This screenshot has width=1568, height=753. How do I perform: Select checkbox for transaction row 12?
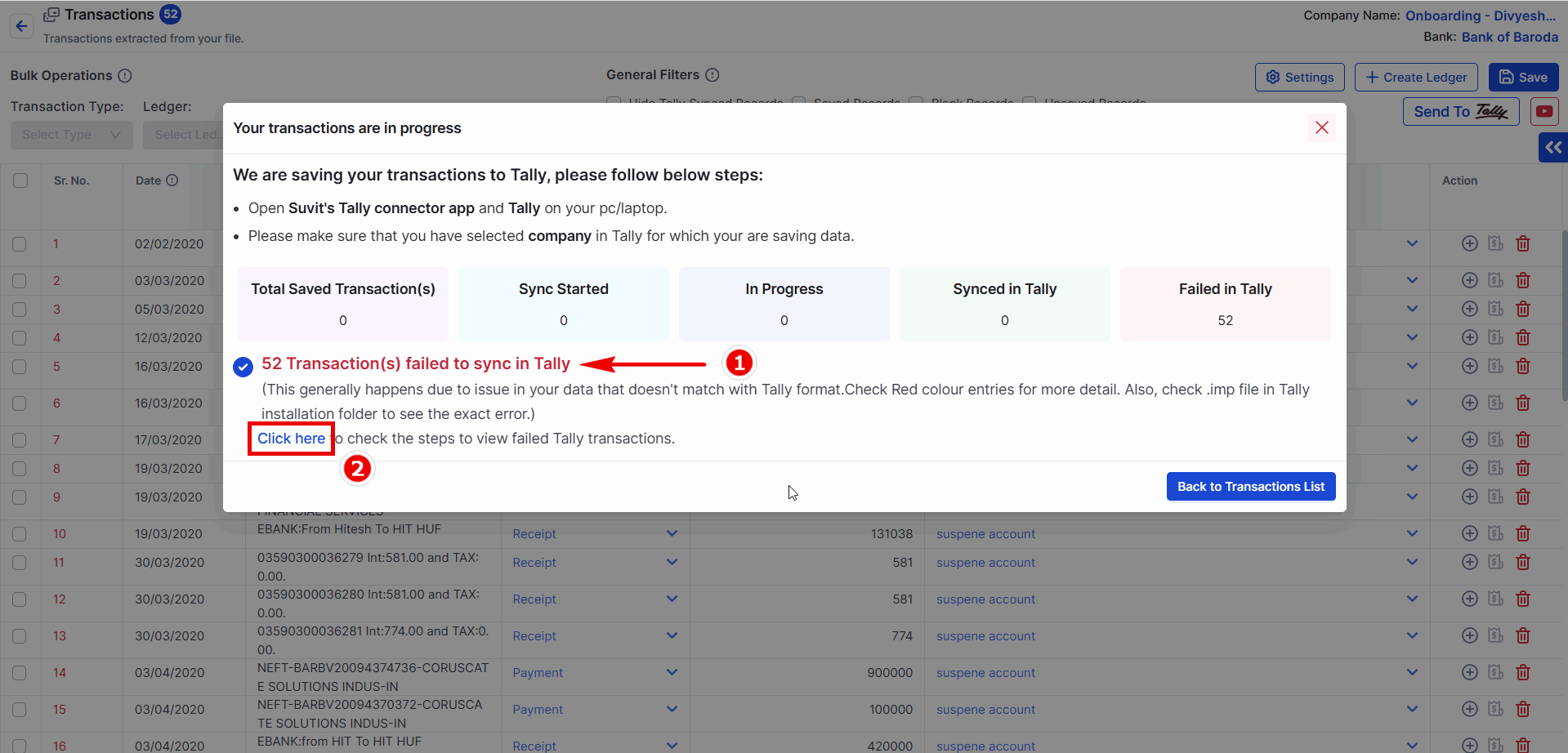pos(20,599)
